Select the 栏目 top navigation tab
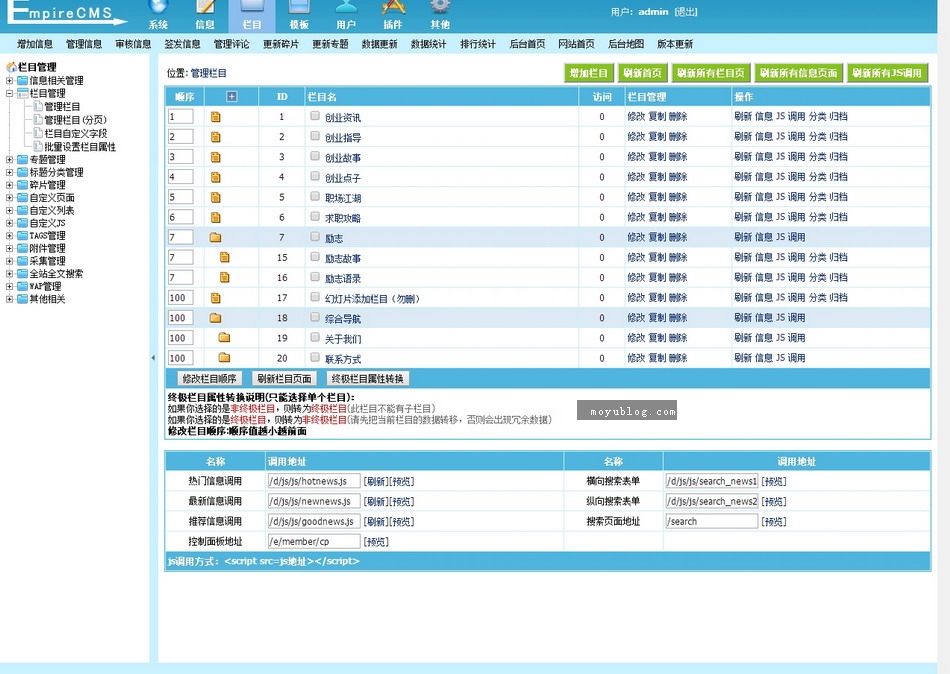The width and height of the screenshot is (950, 674). [252, 16]
